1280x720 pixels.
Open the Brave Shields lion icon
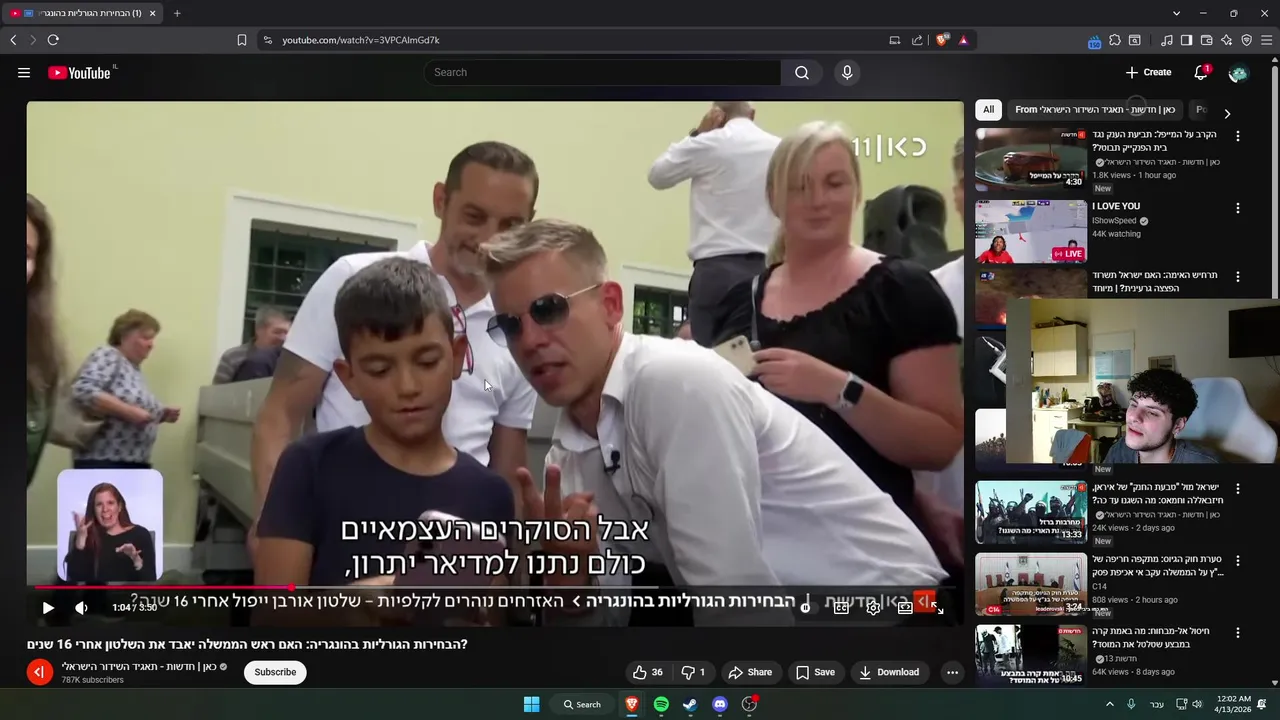[941, 40]
